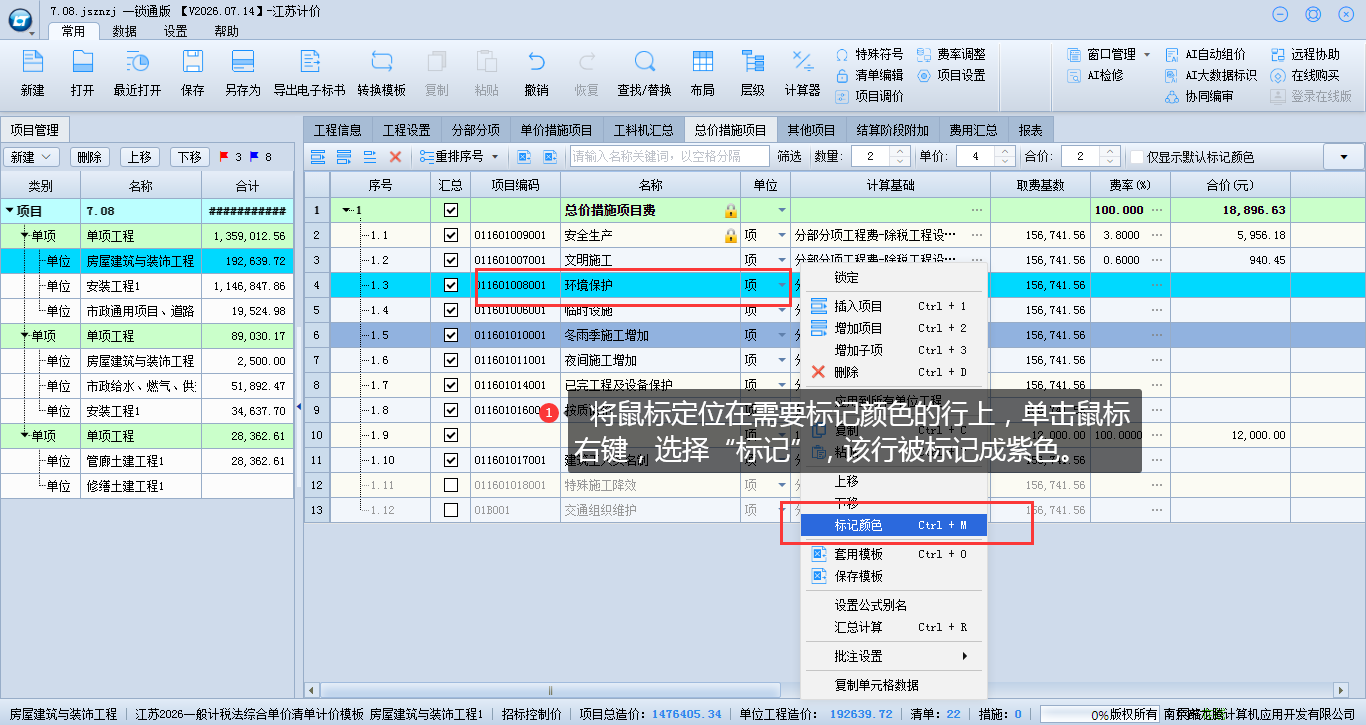Select 插入项目 in context menu

(894, 306)
